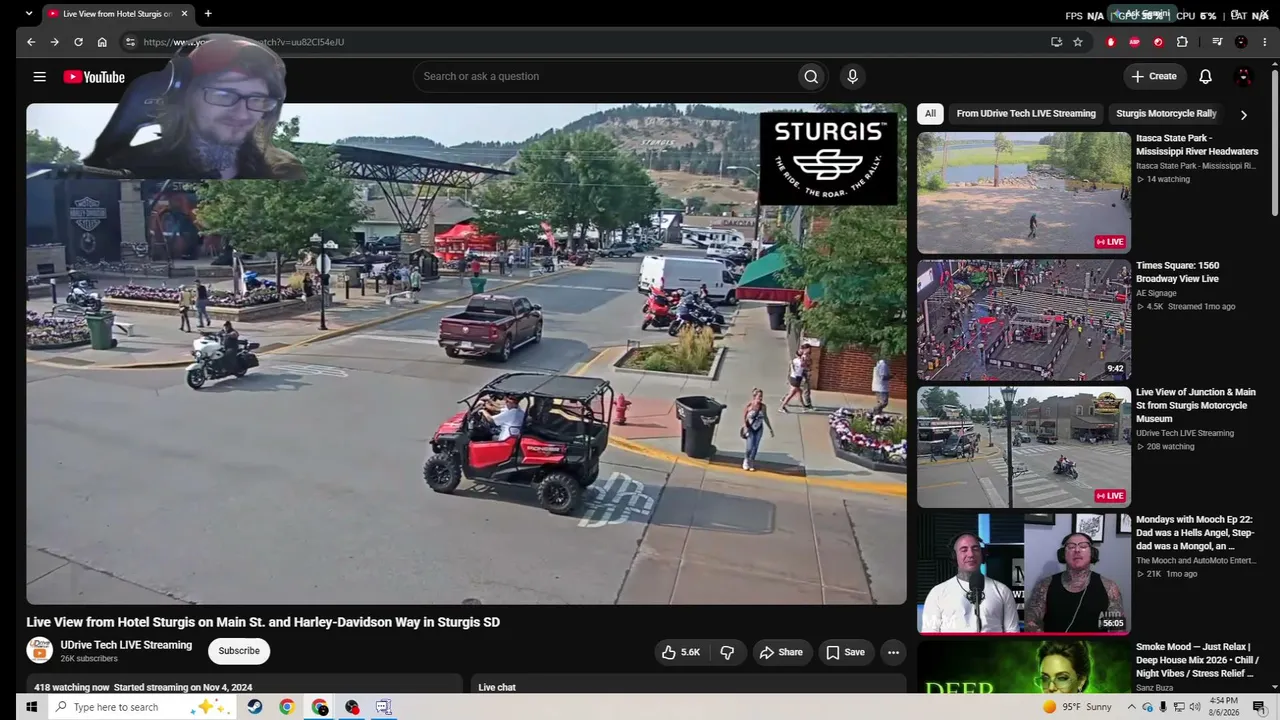Image resolution: width=1280 pixels, height=720 pixels.
Task: Click the 26K subscribers text
Action: point(89,659)
